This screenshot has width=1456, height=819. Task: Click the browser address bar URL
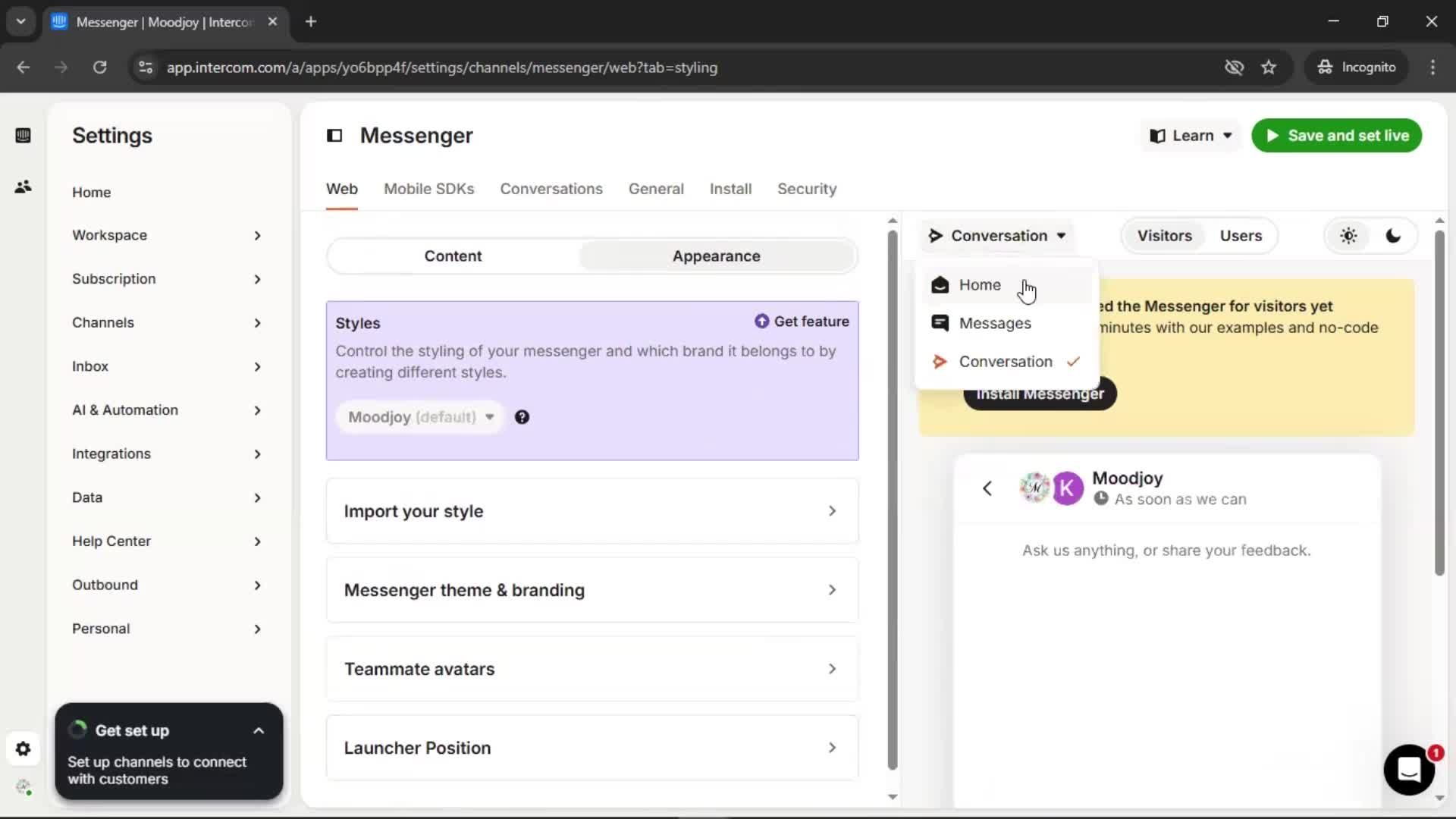point(442,67)
